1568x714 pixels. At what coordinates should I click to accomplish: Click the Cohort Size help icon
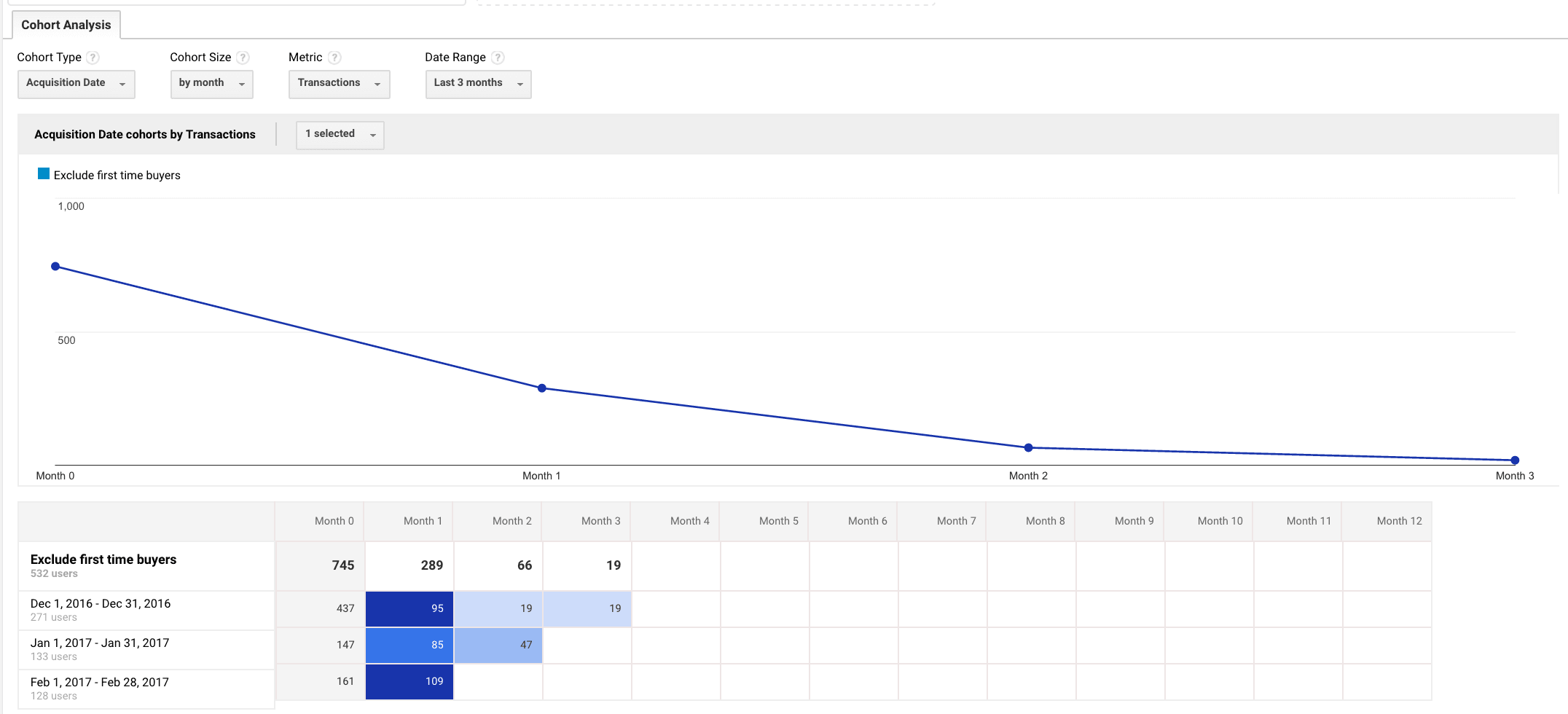(243, 58)
